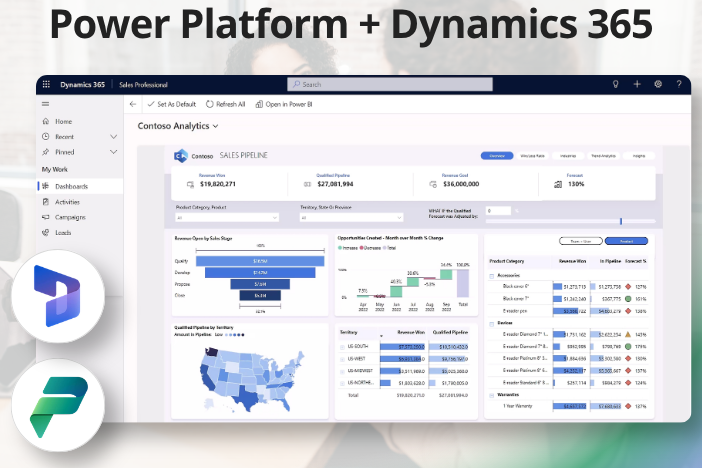Click the Dynamics 365 title text
The width and height of the screenshot is (702, 468).
click(x=82, y=84)
